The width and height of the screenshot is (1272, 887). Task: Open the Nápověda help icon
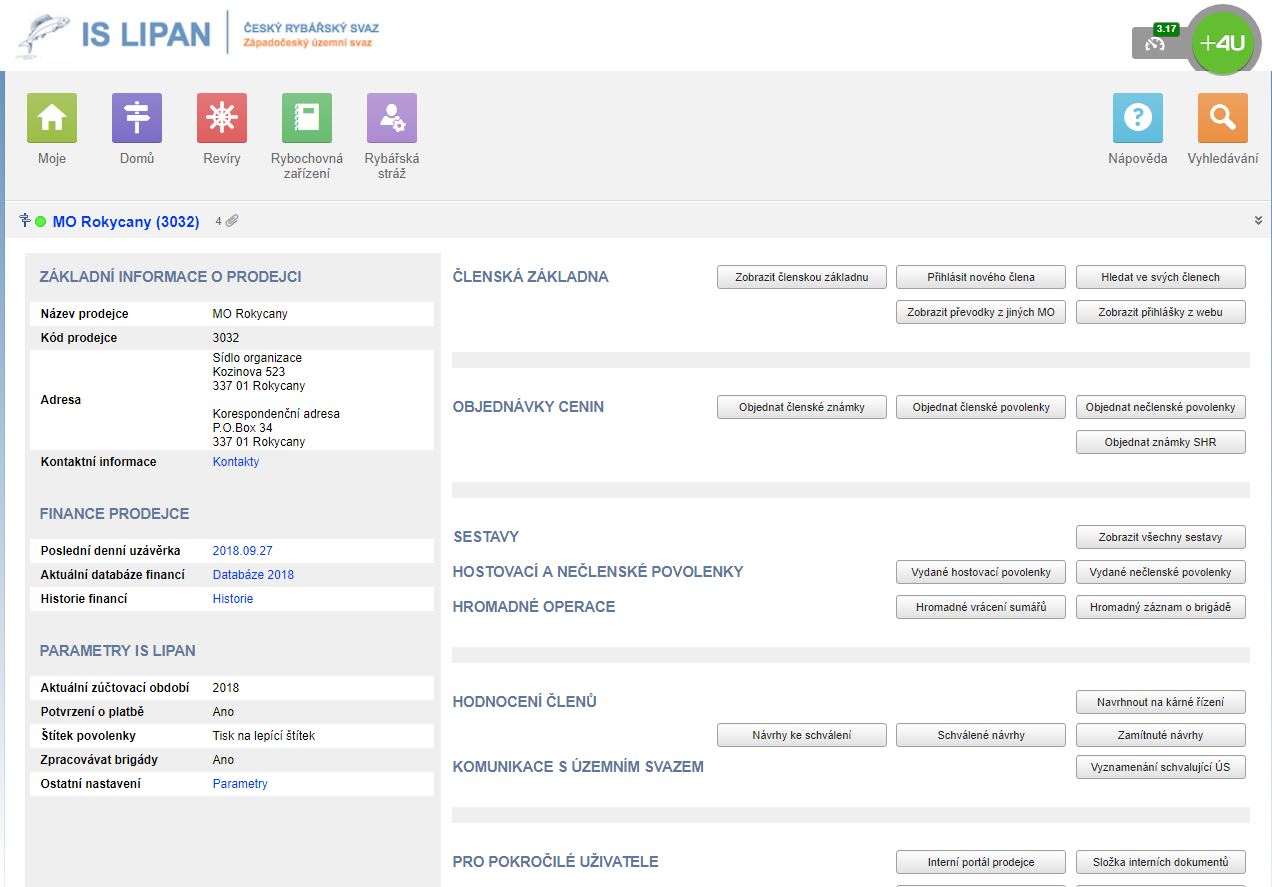[1138, 119]
